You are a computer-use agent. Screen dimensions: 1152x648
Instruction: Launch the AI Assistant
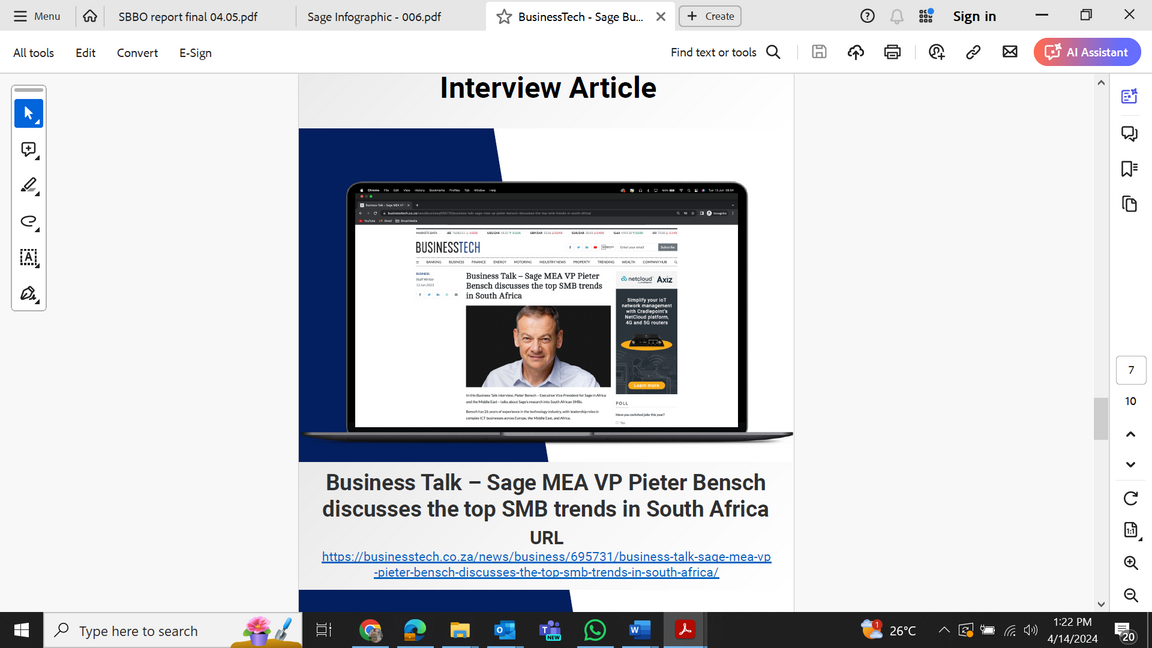point(1087,52)
